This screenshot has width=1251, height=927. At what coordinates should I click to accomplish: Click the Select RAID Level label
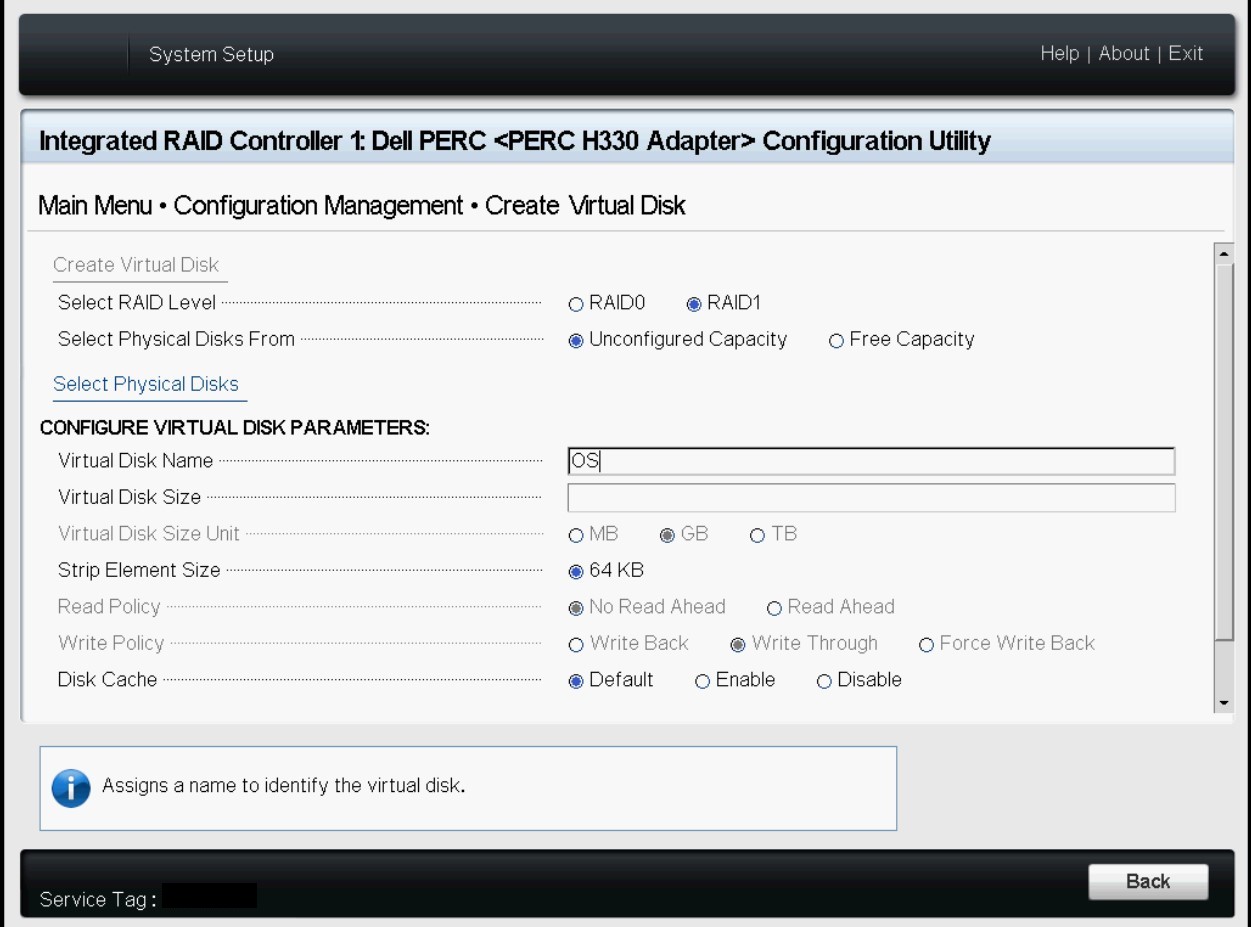[x=137, y=303]
